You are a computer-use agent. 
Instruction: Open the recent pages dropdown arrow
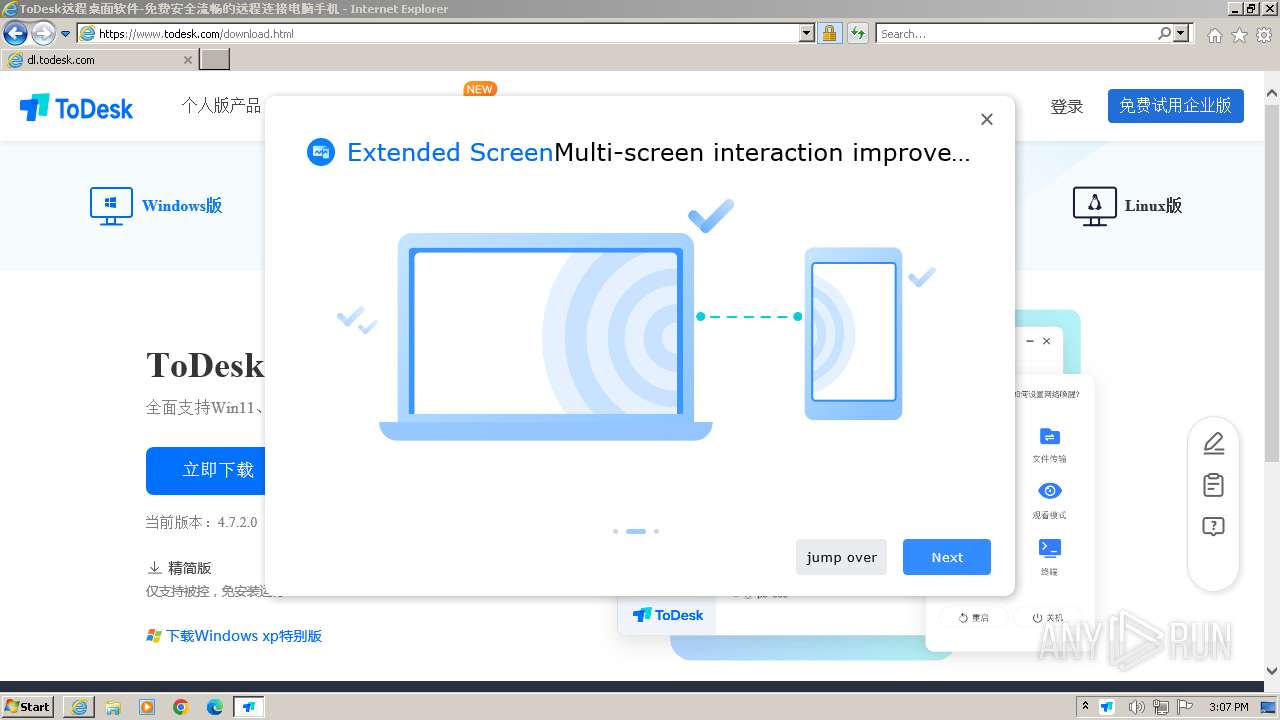coord(65,33)
